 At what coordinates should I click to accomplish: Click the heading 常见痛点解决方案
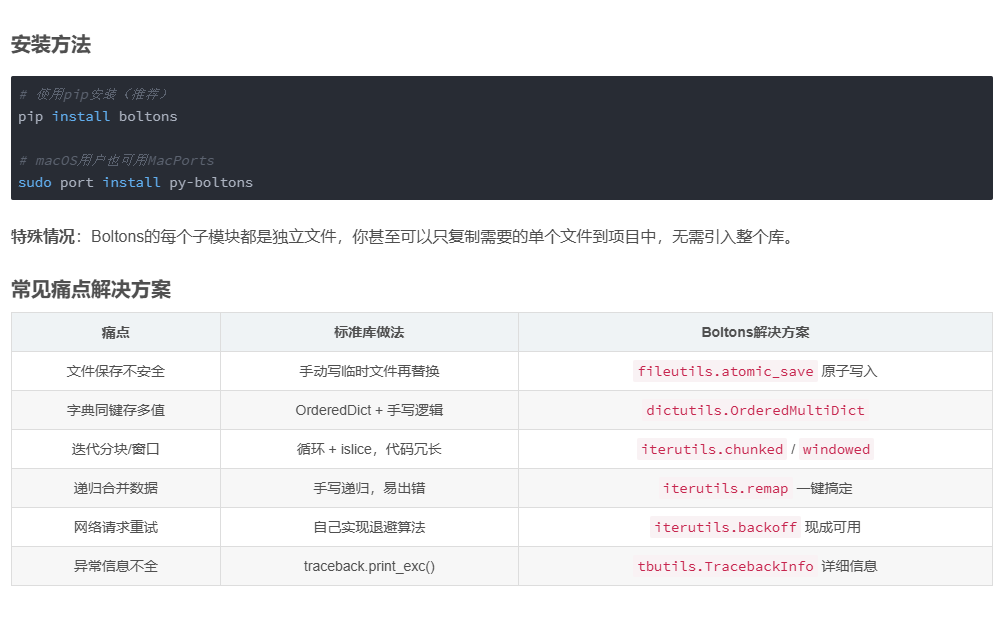91,290
